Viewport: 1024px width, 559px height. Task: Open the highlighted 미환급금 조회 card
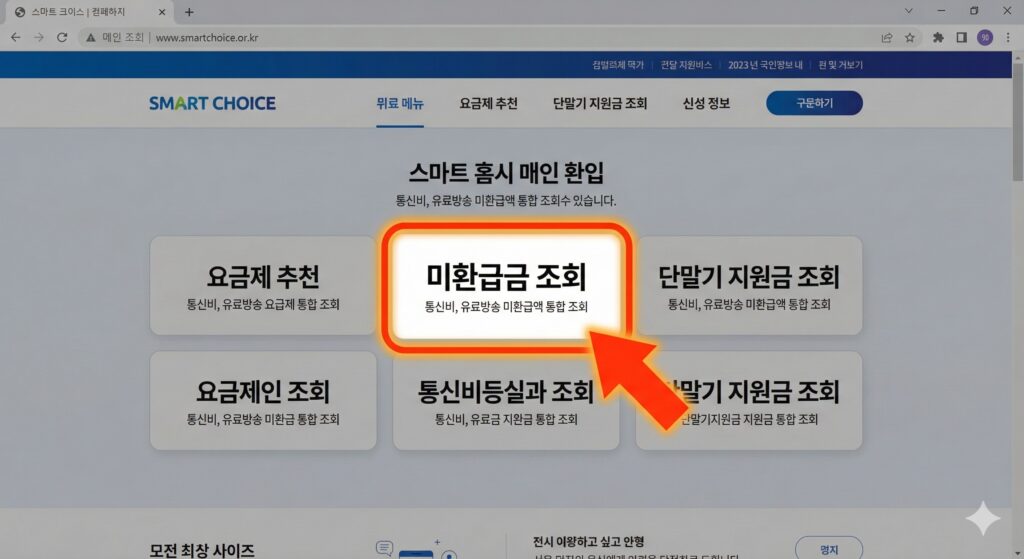(506, 287)
